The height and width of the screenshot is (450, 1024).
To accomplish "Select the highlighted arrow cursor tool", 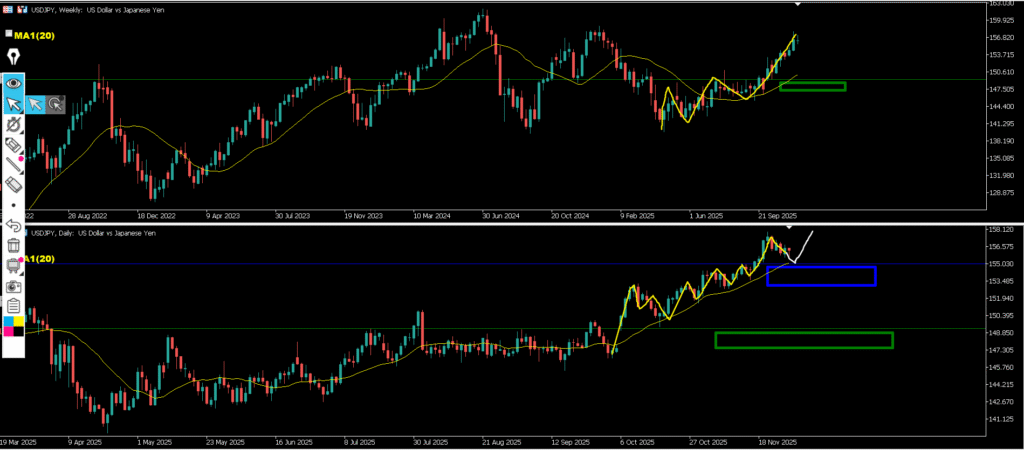I will [14, 103].
